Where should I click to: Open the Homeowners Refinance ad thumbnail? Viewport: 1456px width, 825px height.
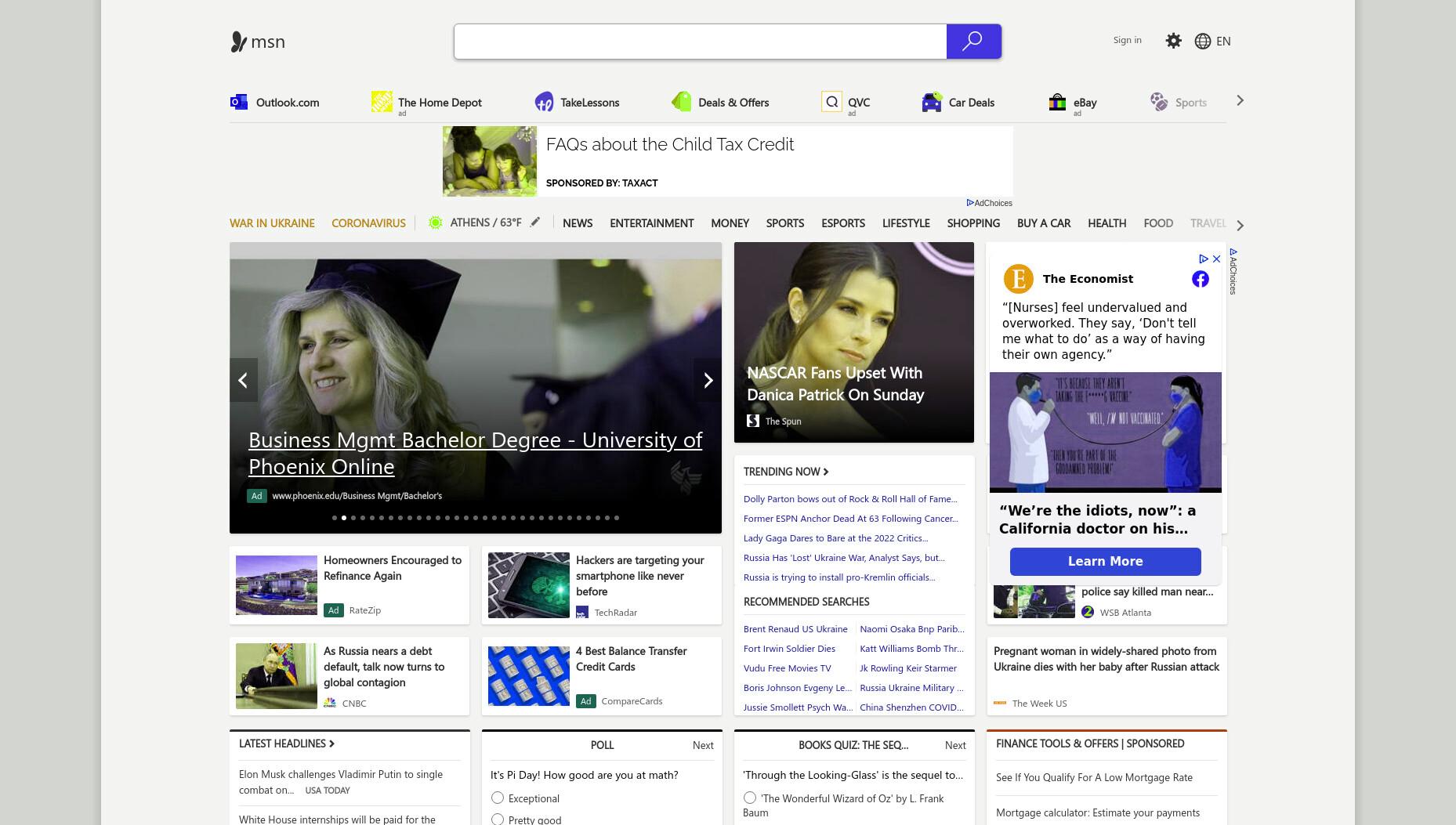coord(277,585)
